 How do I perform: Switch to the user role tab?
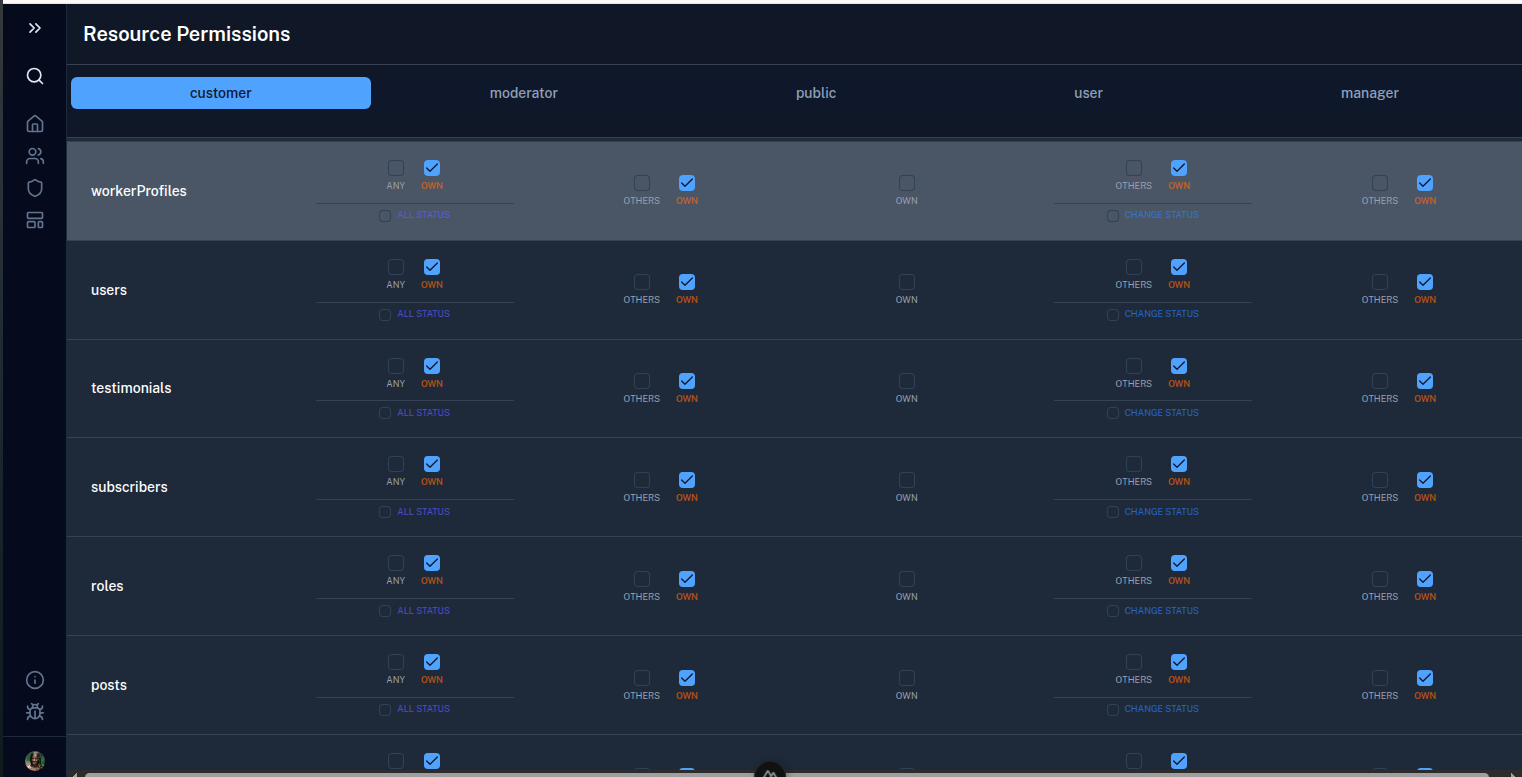coord(1088,93)
